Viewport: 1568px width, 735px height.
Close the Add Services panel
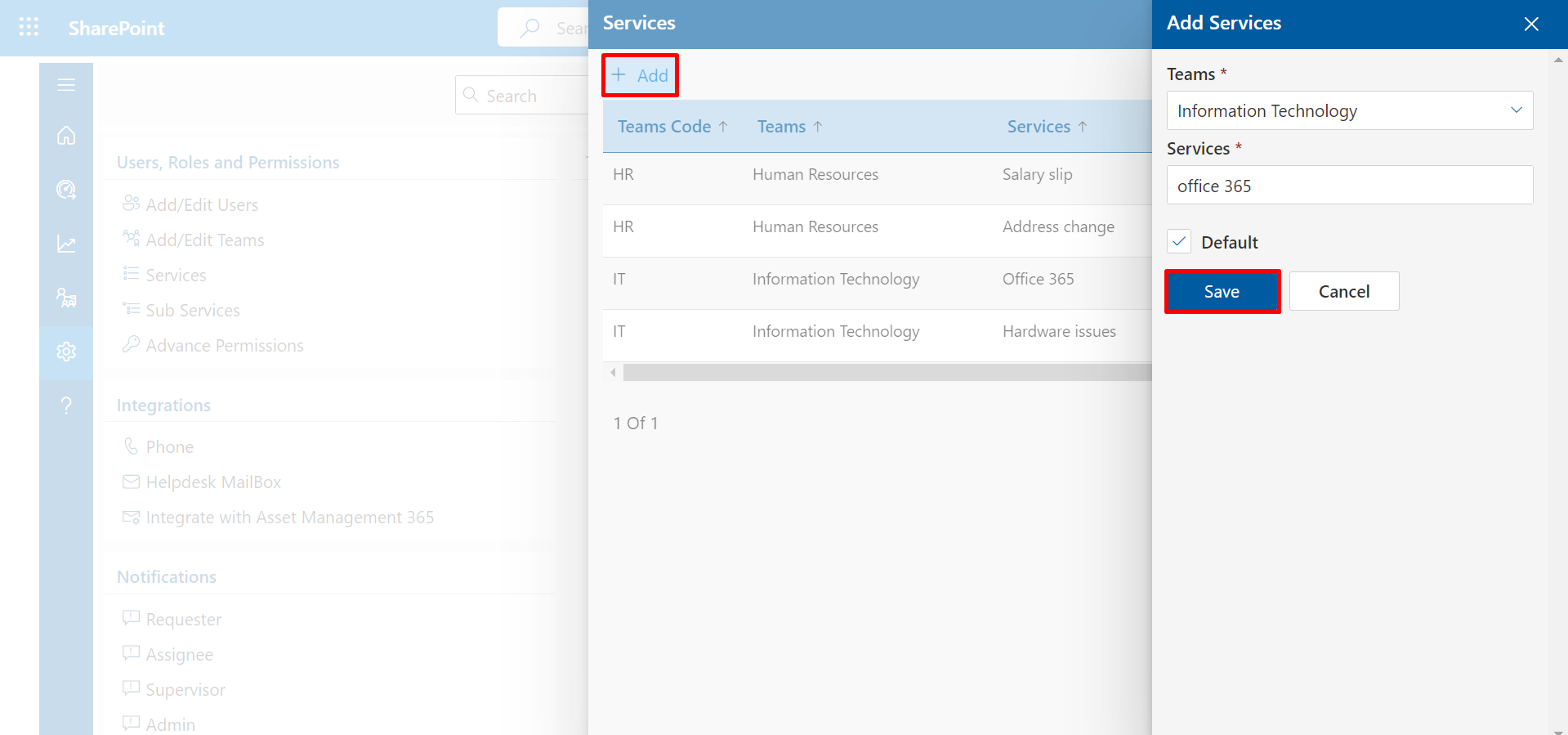1531,24
